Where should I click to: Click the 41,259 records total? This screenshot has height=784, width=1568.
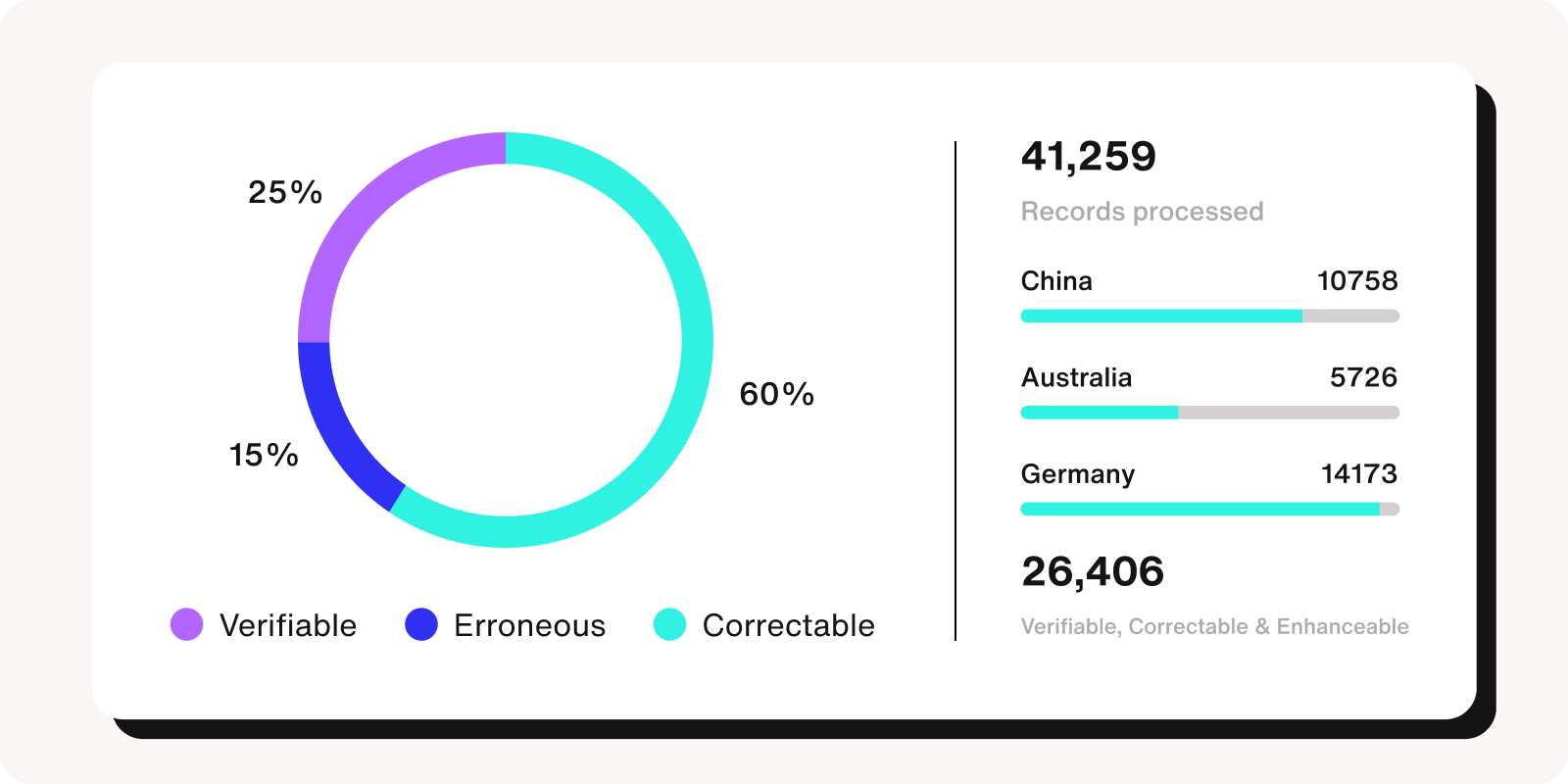pos(1089,157)
